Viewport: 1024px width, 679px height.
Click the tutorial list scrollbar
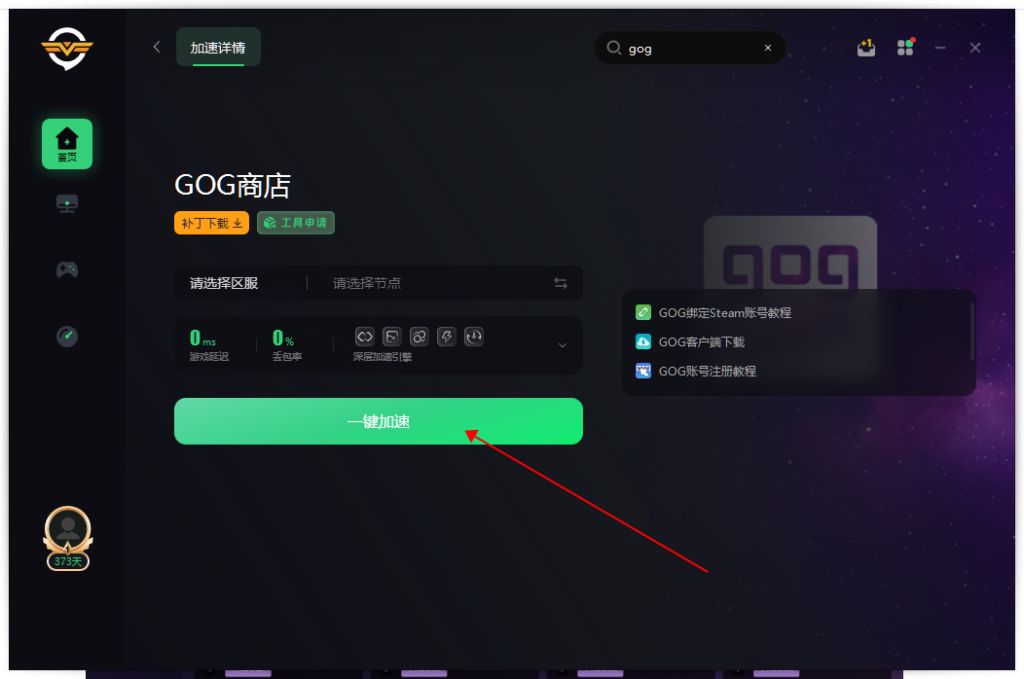(972, 332)
